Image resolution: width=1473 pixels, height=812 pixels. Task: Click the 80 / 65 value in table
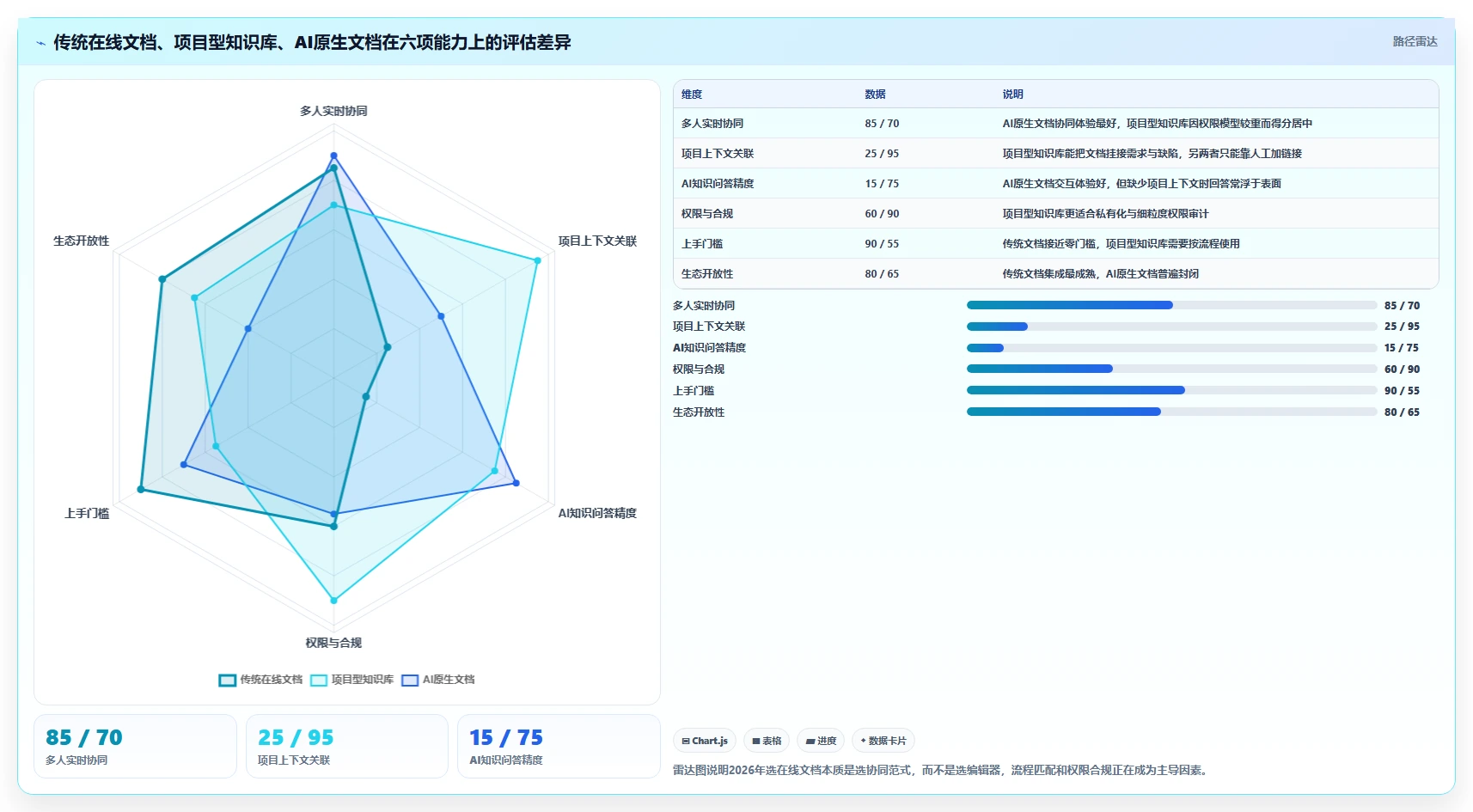point(882,274)
